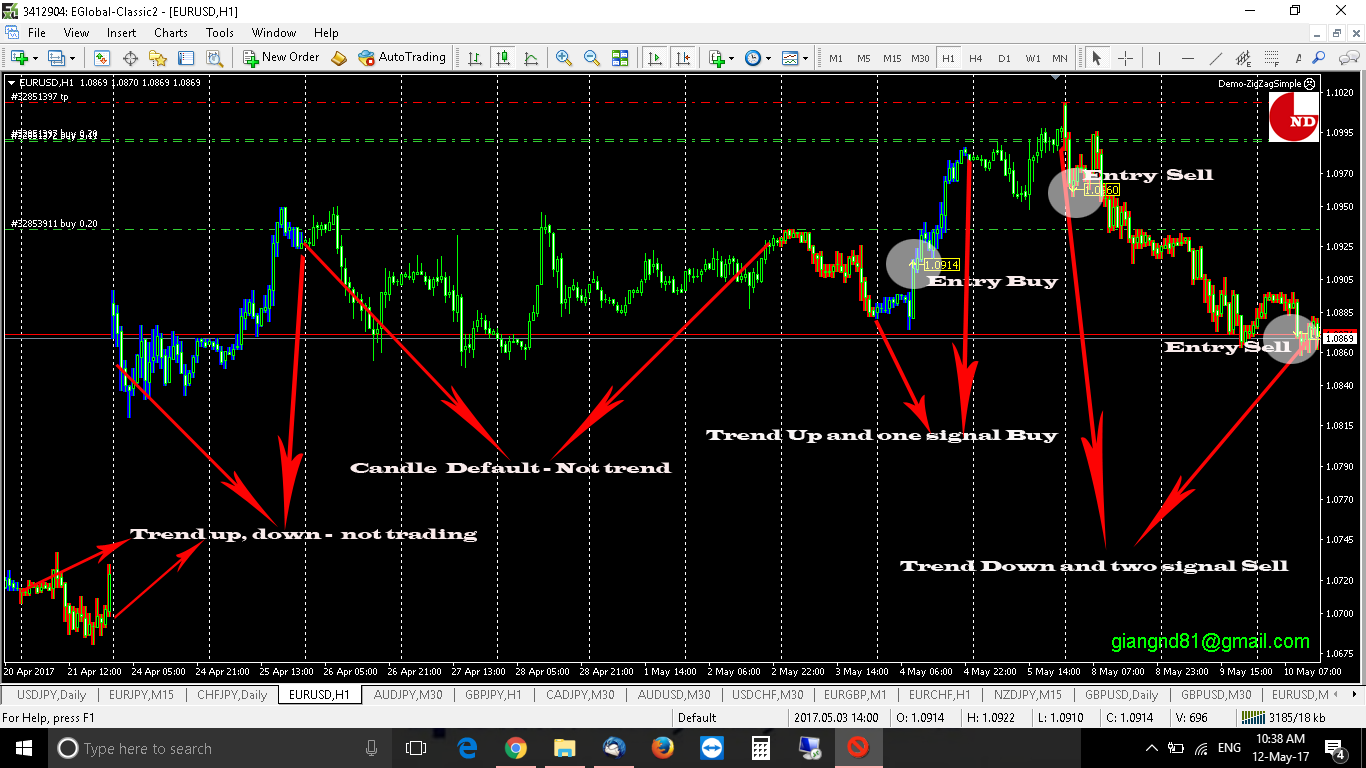1366x768 pixels.
Task: Open the Insert menu
Action: [x=122, y=33]
